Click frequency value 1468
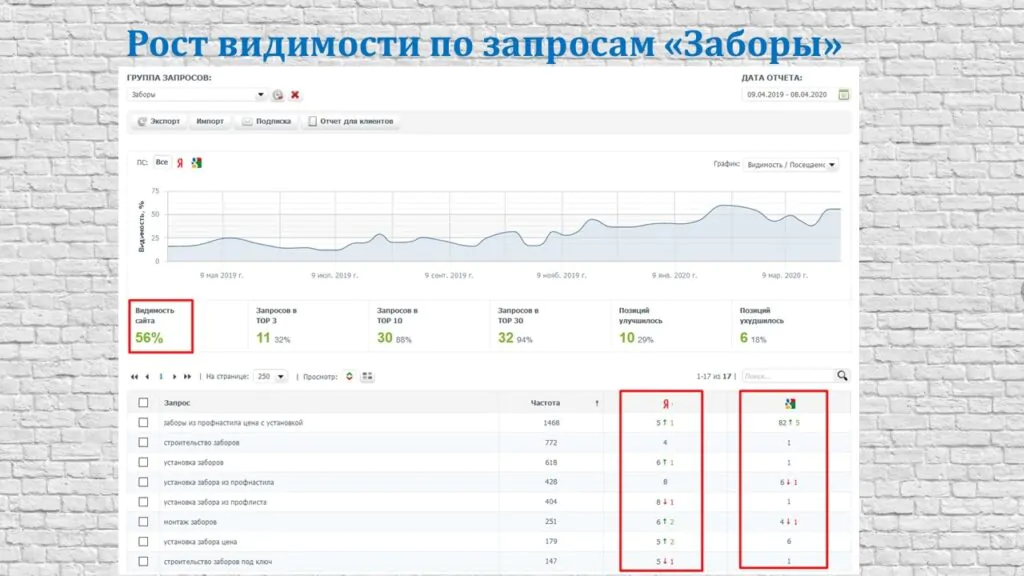 click(551, 423)
